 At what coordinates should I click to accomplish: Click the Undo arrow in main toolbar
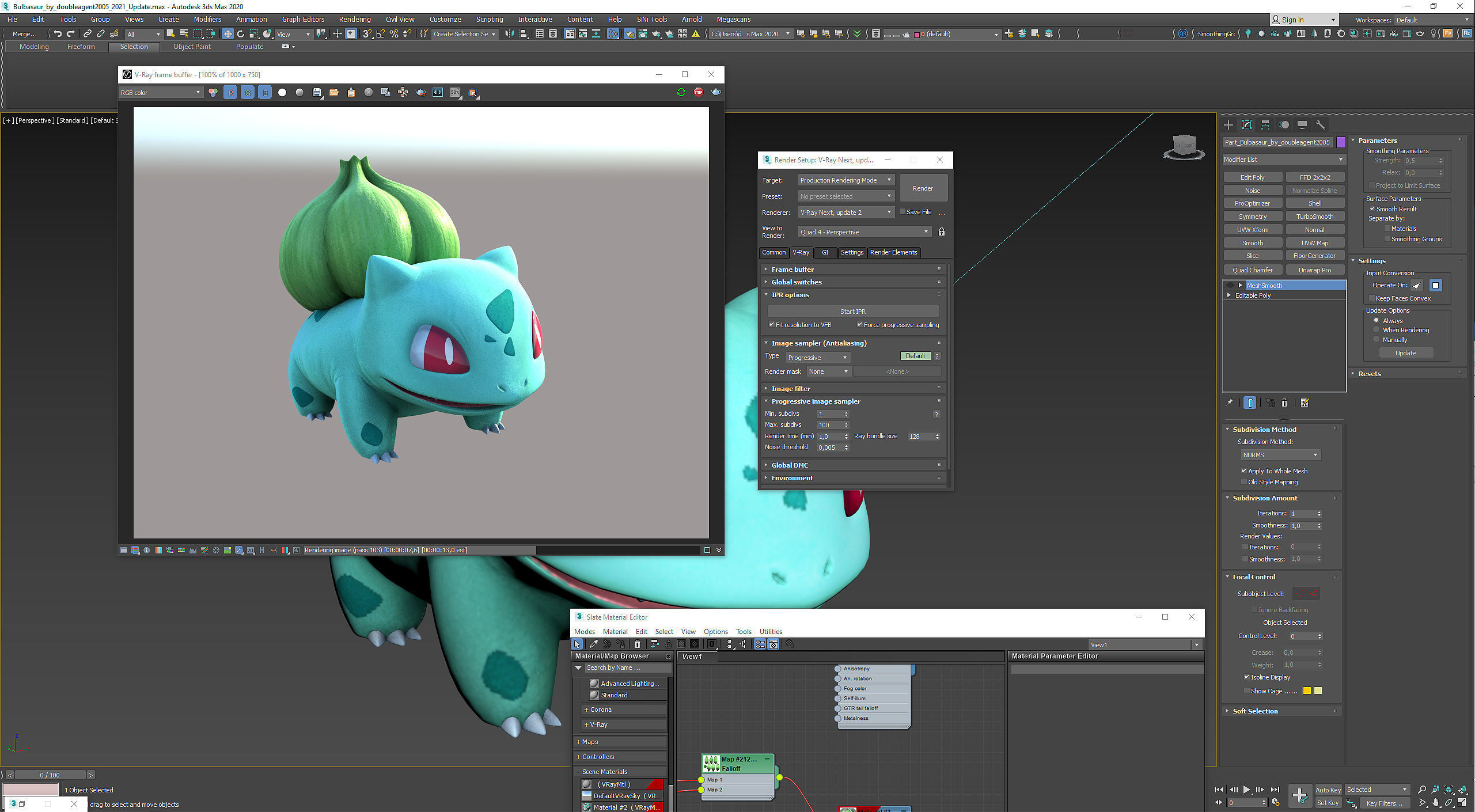tap(57, 34)
